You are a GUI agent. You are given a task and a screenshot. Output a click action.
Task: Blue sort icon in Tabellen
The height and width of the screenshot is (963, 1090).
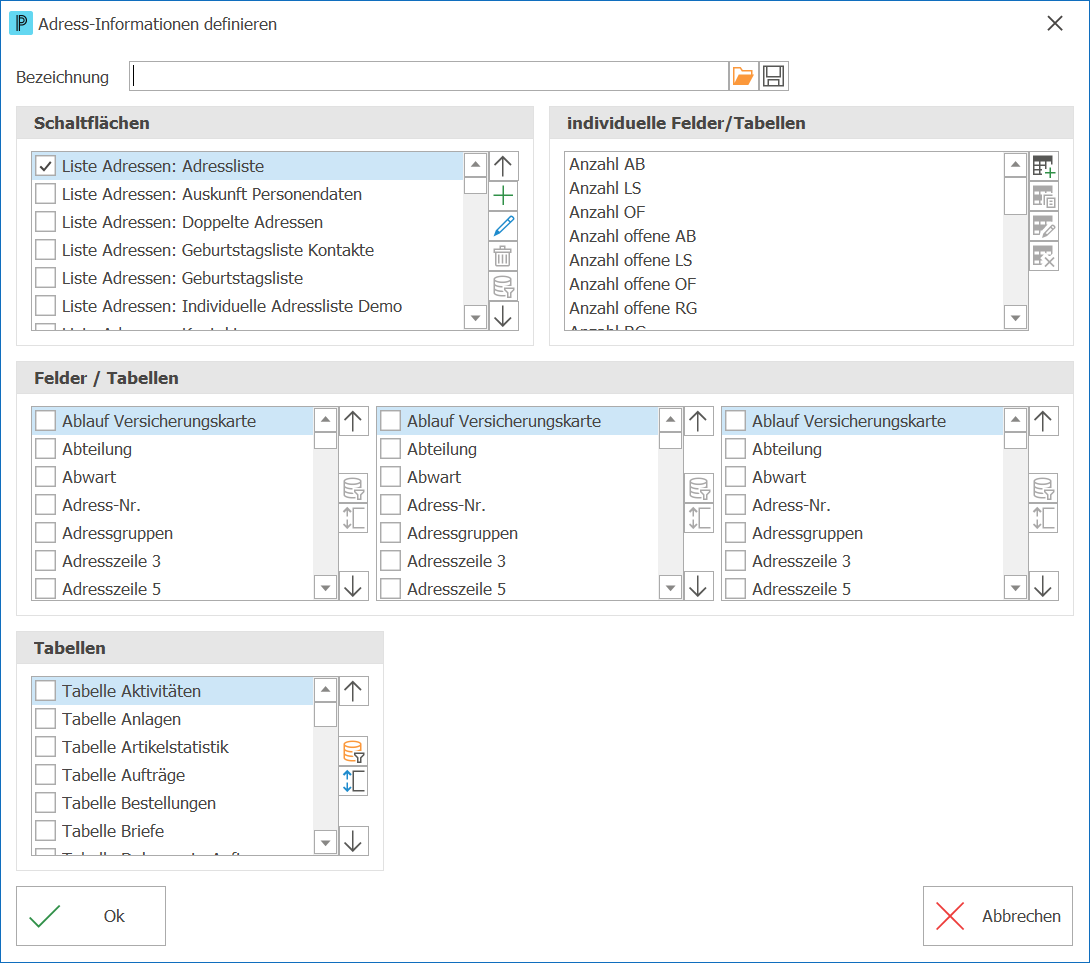353,782
